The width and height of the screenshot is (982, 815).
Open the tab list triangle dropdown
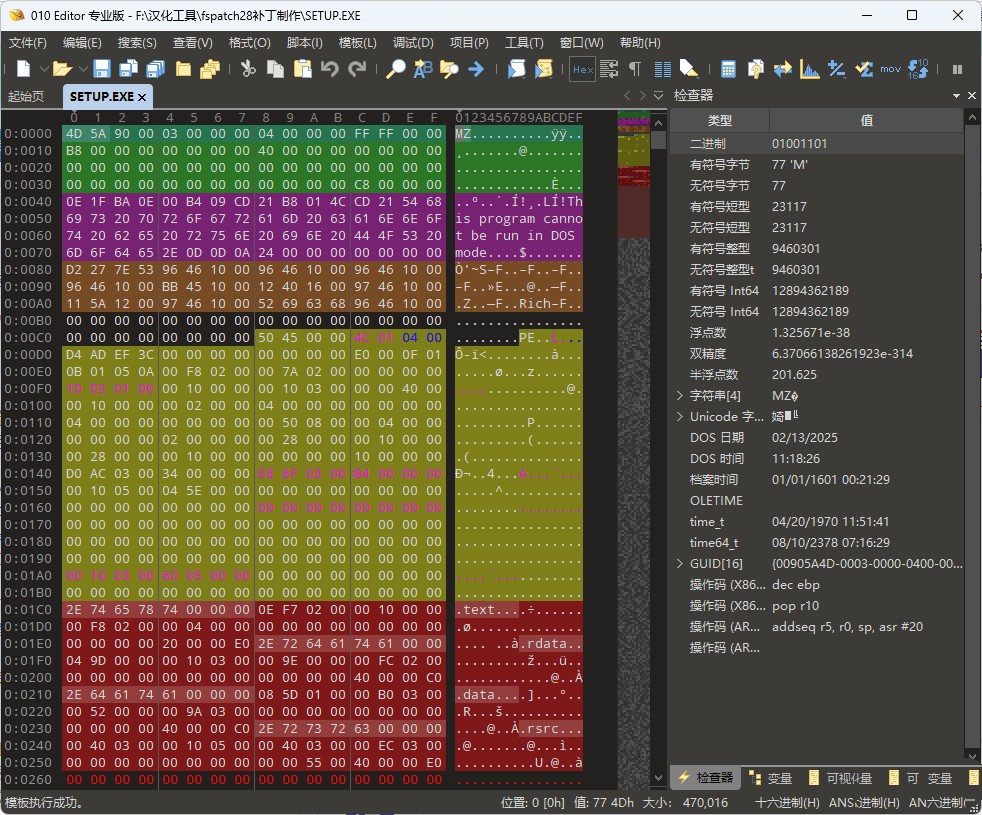pos(658,96)
